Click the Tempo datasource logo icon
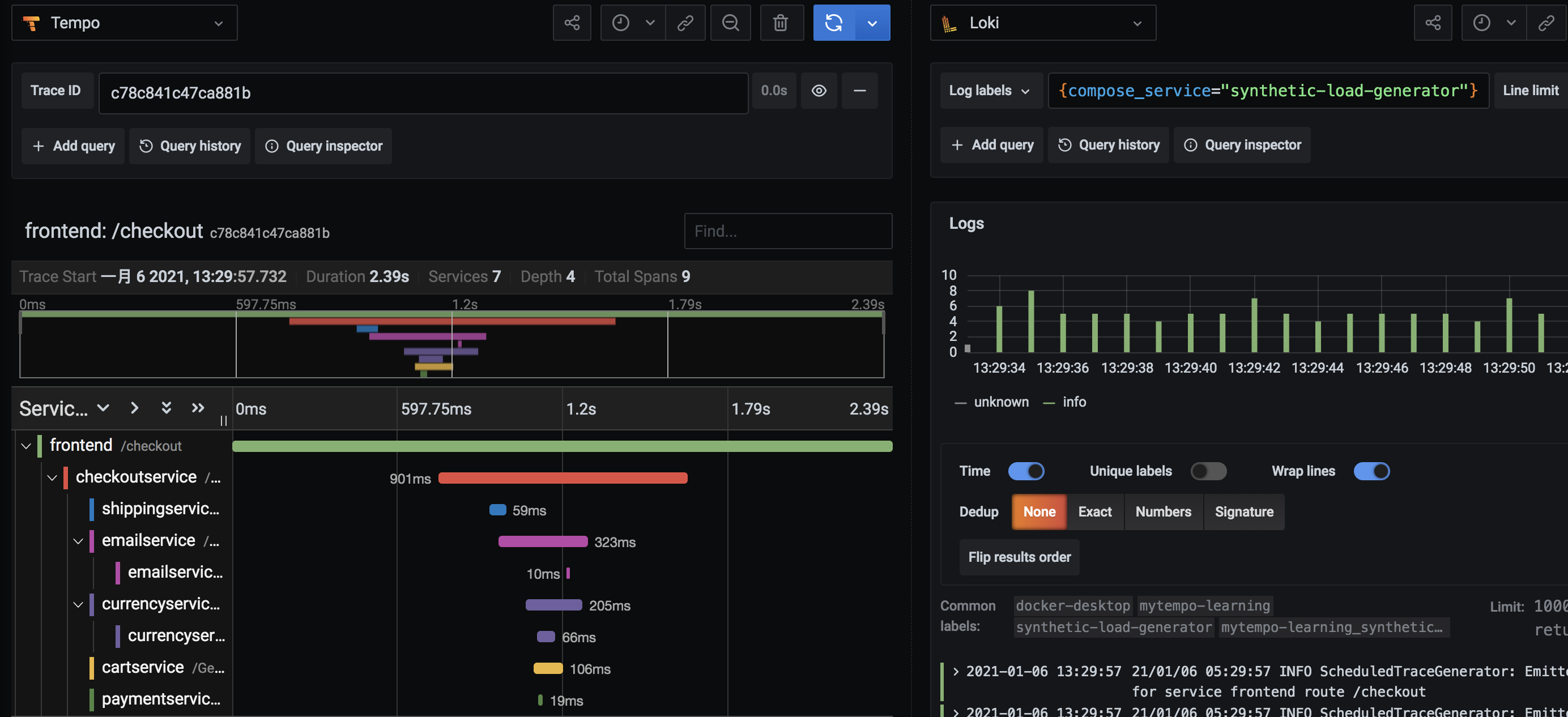The image size is (1568, 717). [31, 23]
